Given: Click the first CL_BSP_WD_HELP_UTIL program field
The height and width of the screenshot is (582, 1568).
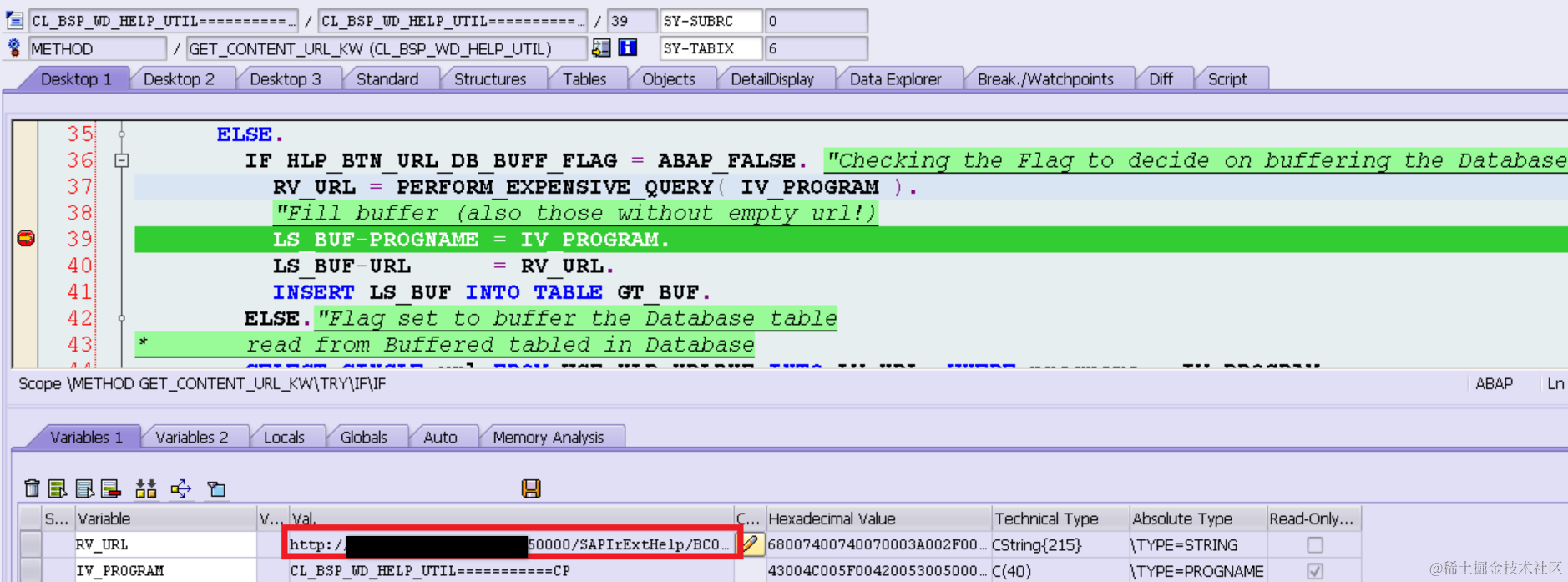Looking at the screenshot, I should click(x=163, y=21).
